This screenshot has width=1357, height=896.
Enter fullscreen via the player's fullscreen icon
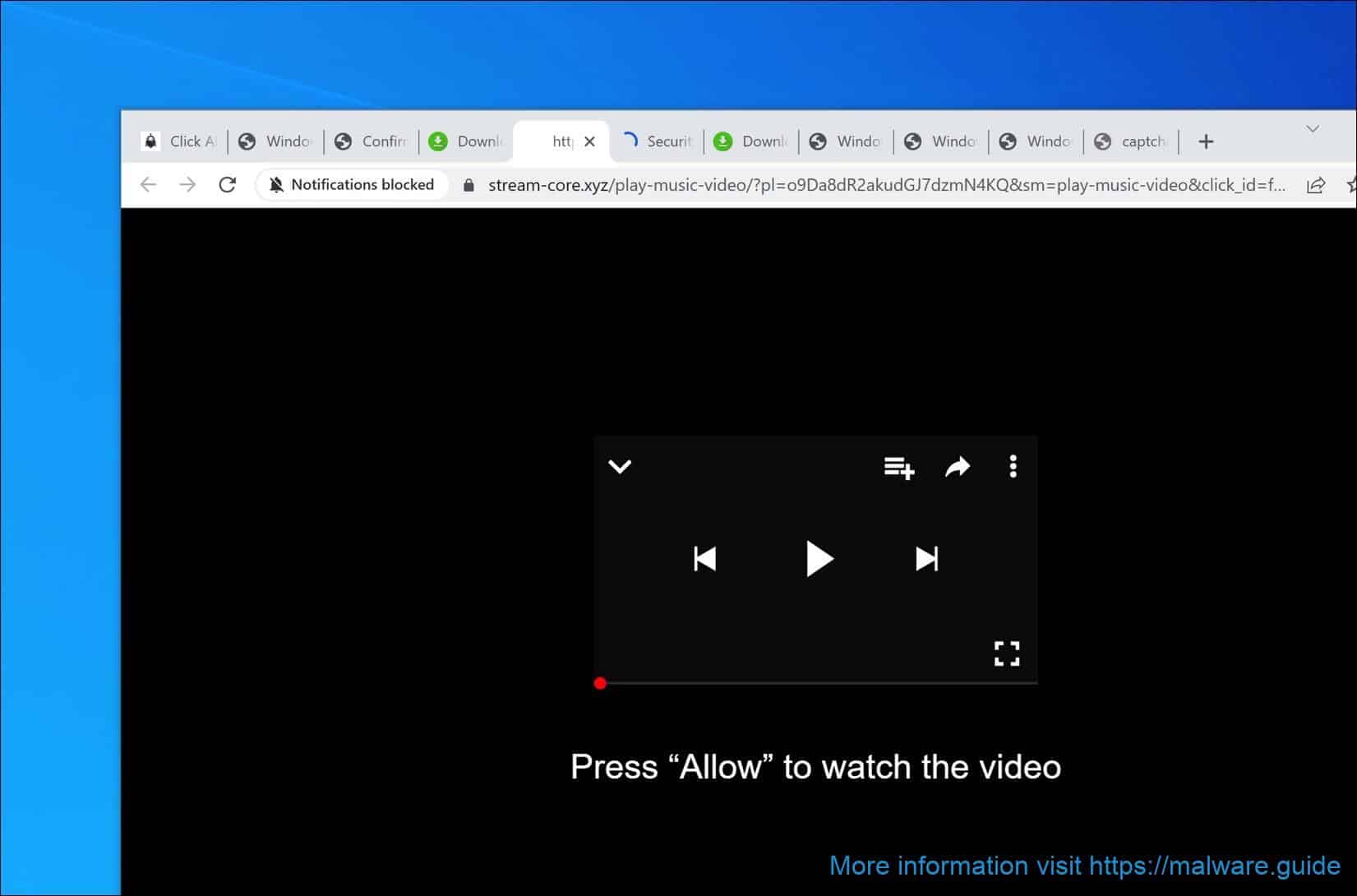pos(1006,654)
